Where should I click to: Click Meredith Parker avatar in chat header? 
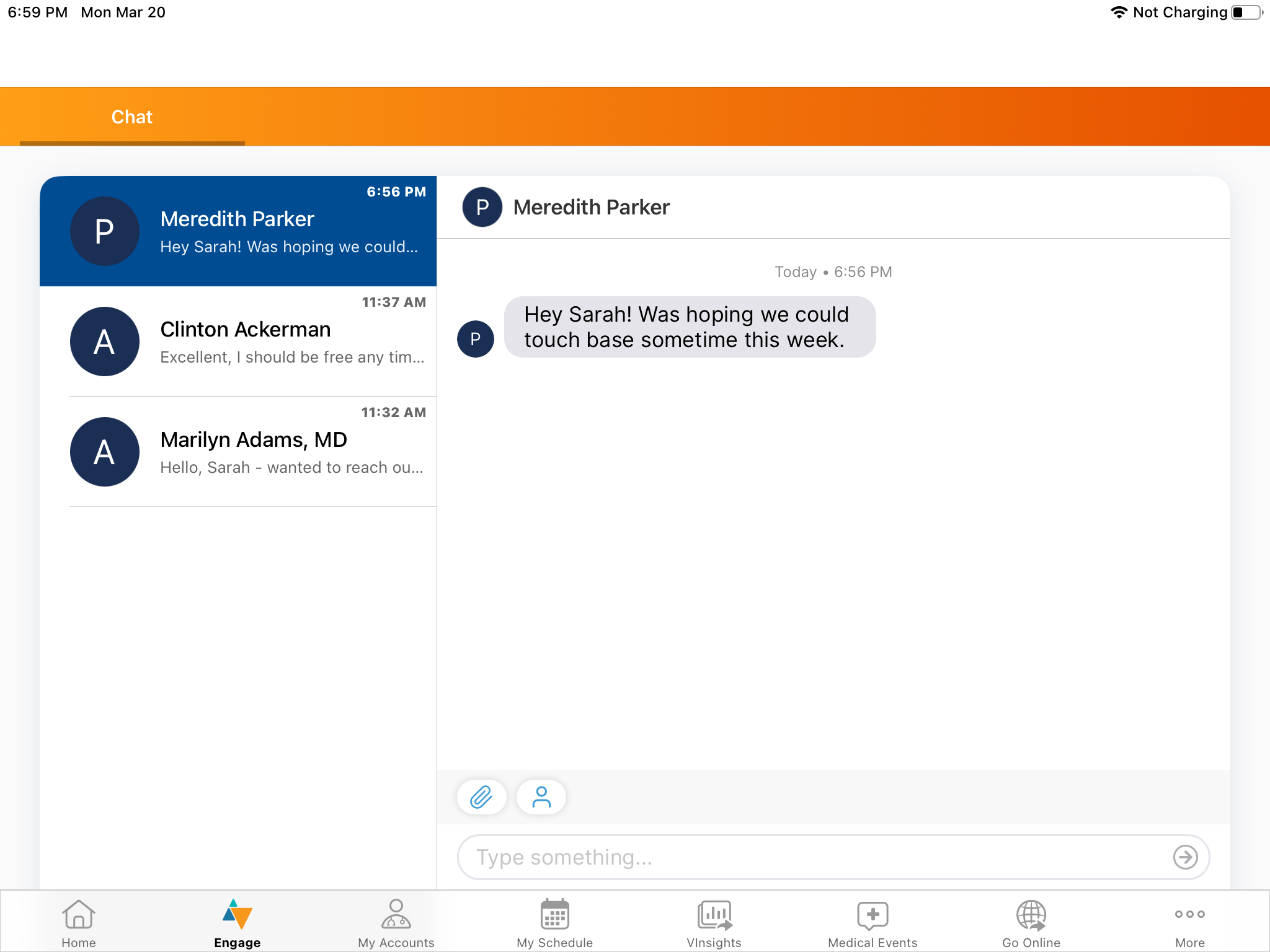click(482, 207)
